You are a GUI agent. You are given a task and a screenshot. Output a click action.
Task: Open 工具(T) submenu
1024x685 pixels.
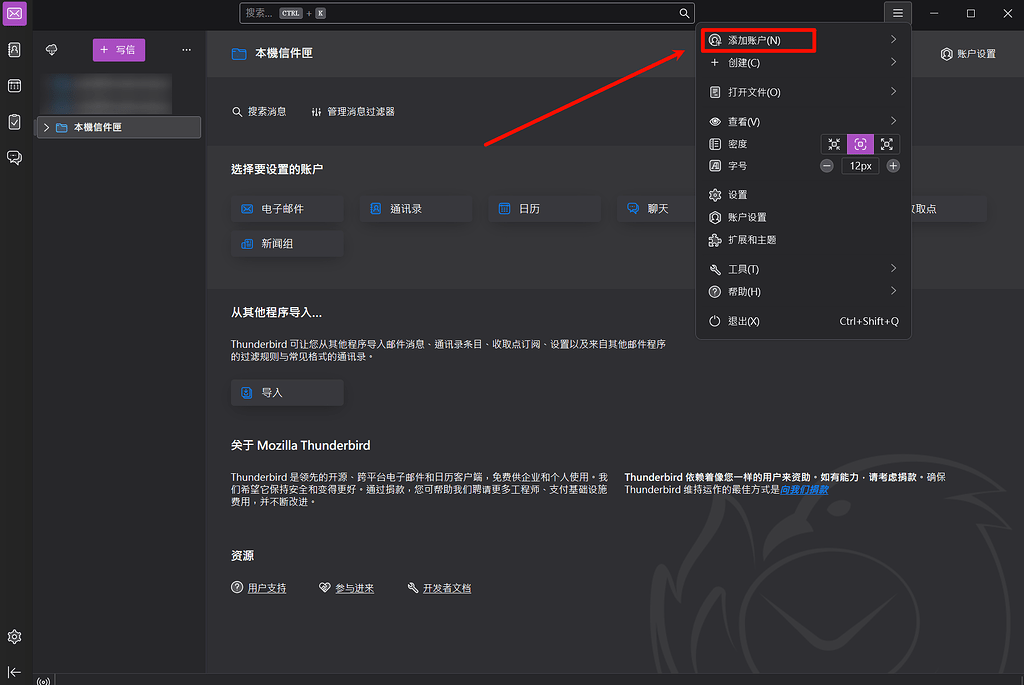[803, 269]
